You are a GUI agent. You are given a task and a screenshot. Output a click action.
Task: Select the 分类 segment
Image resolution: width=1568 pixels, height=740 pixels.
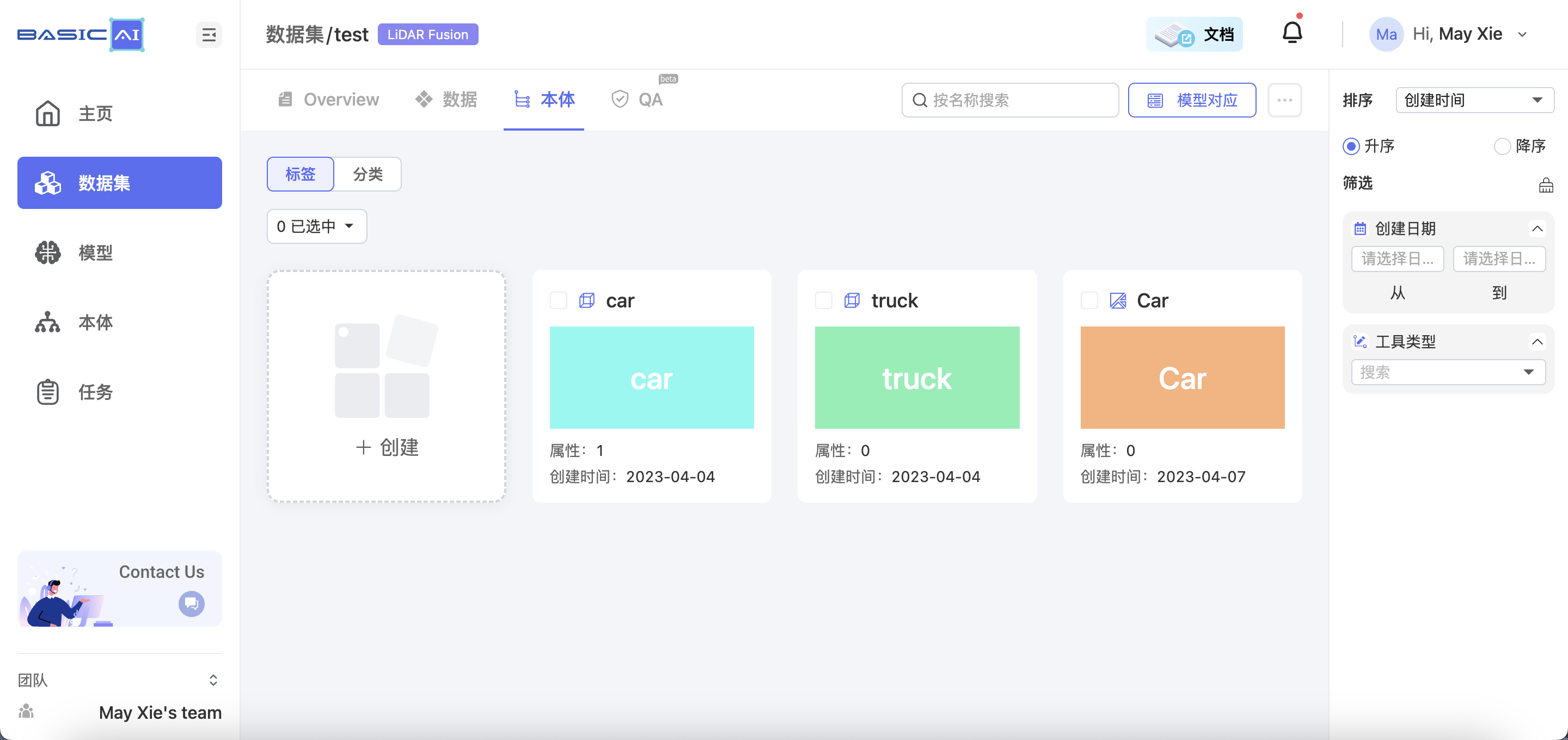[x=367, y=174]
